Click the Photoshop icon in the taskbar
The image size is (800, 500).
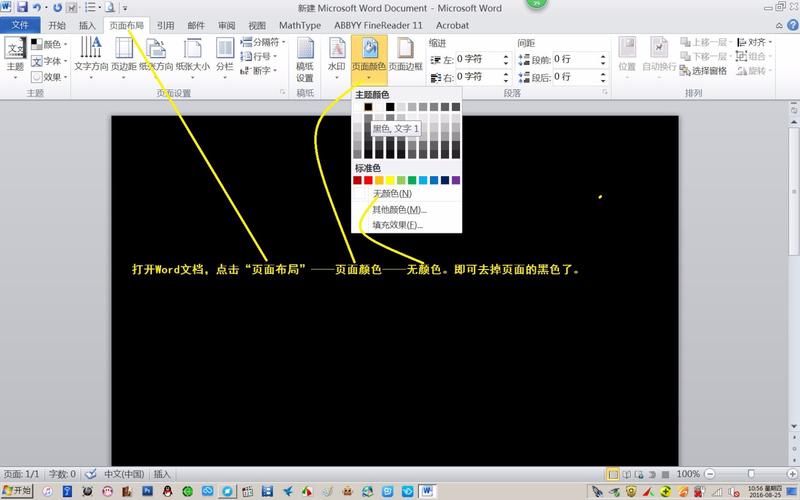pyautogui.click(x=147, y=491)
